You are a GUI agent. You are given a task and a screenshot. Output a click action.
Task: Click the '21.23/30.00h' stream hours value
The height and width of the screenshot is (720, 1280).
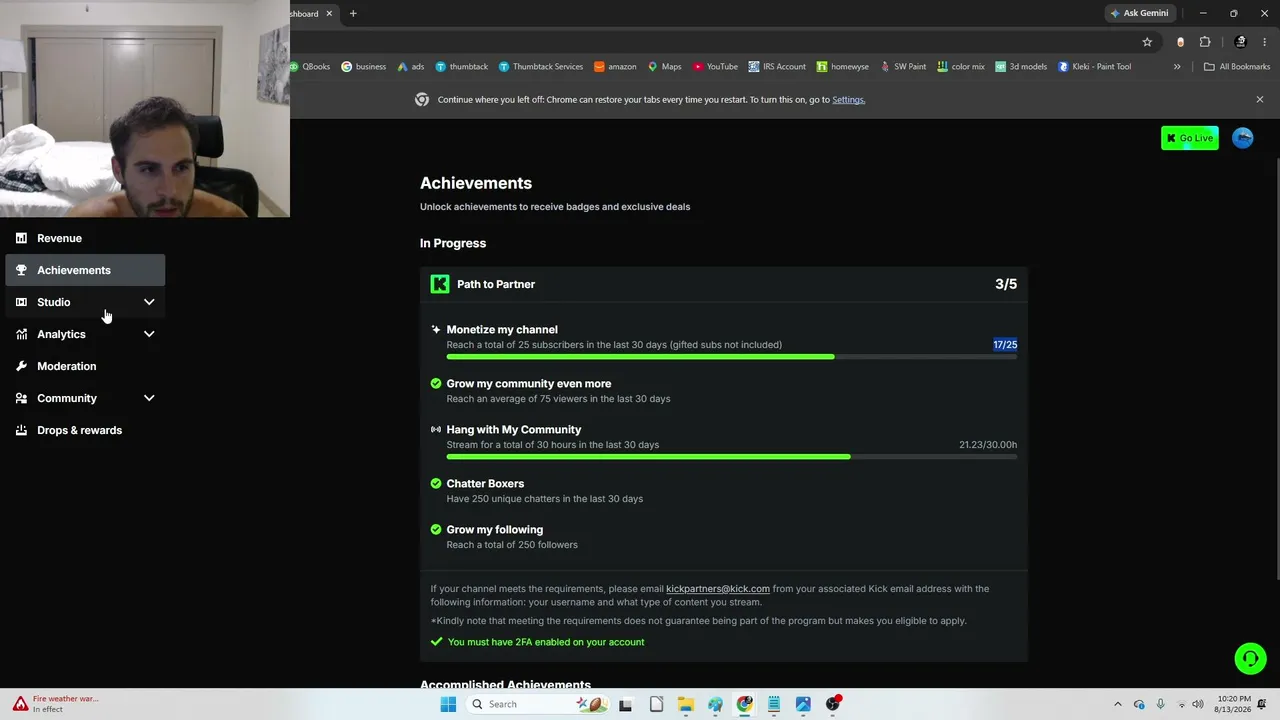(x=988, y=445)
